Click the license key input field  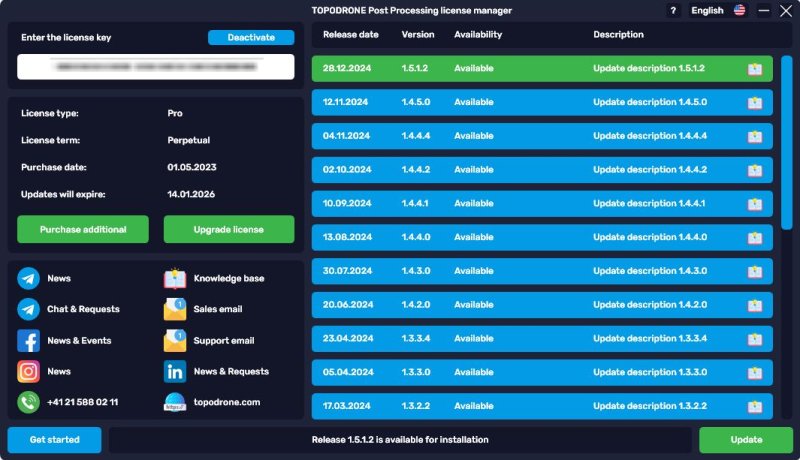tap(156, 67)
